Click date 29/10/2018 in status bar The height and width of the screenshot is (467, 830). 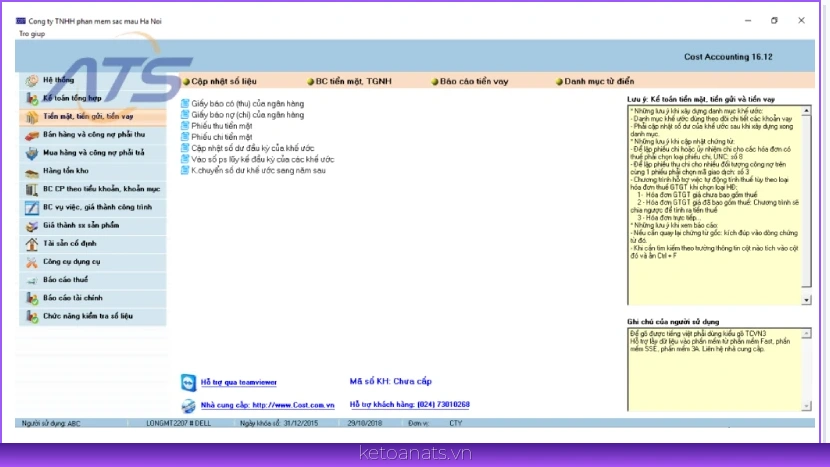pos(365,424)
